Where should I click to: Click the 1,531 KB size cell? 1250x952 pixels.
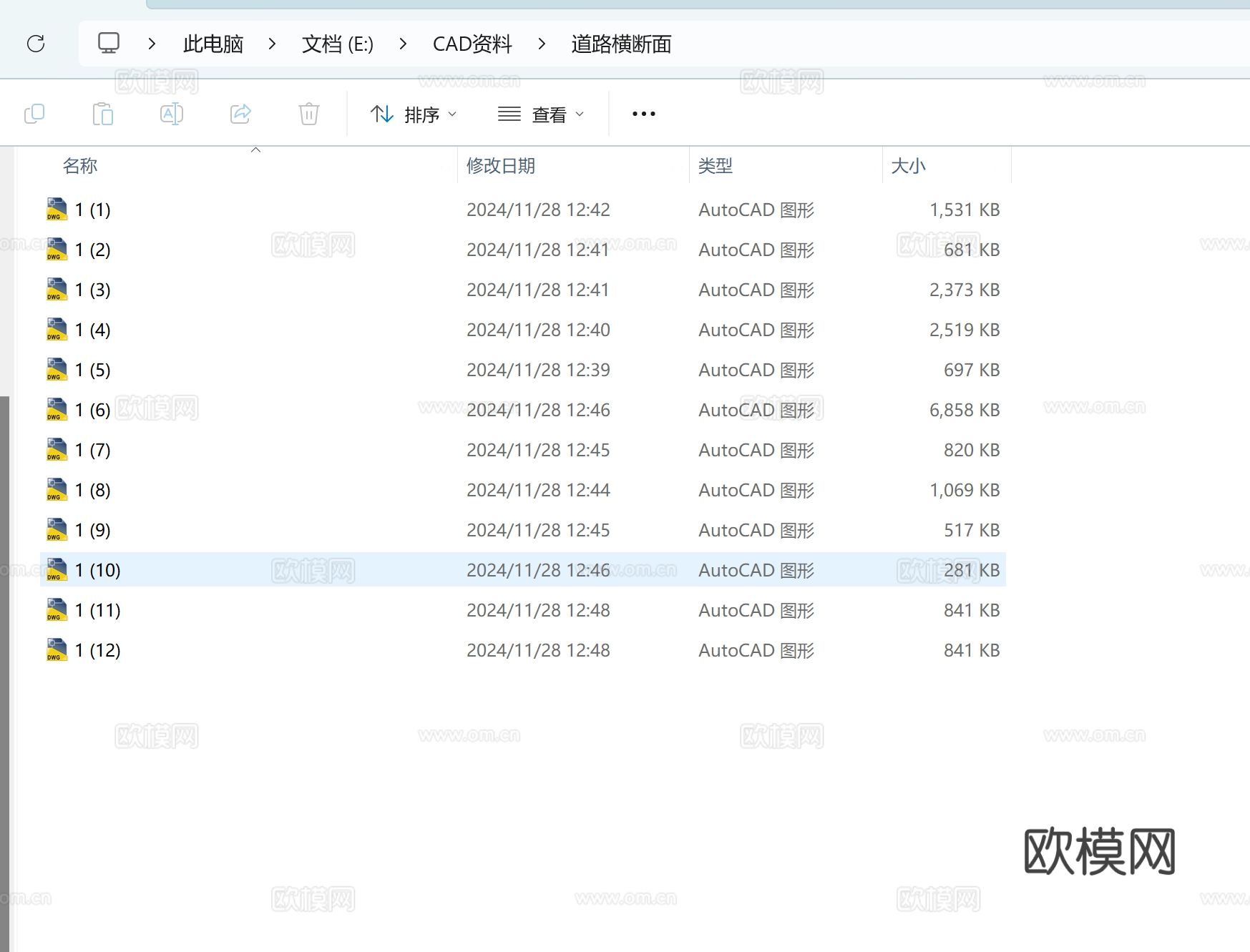[x=965, y=210]
